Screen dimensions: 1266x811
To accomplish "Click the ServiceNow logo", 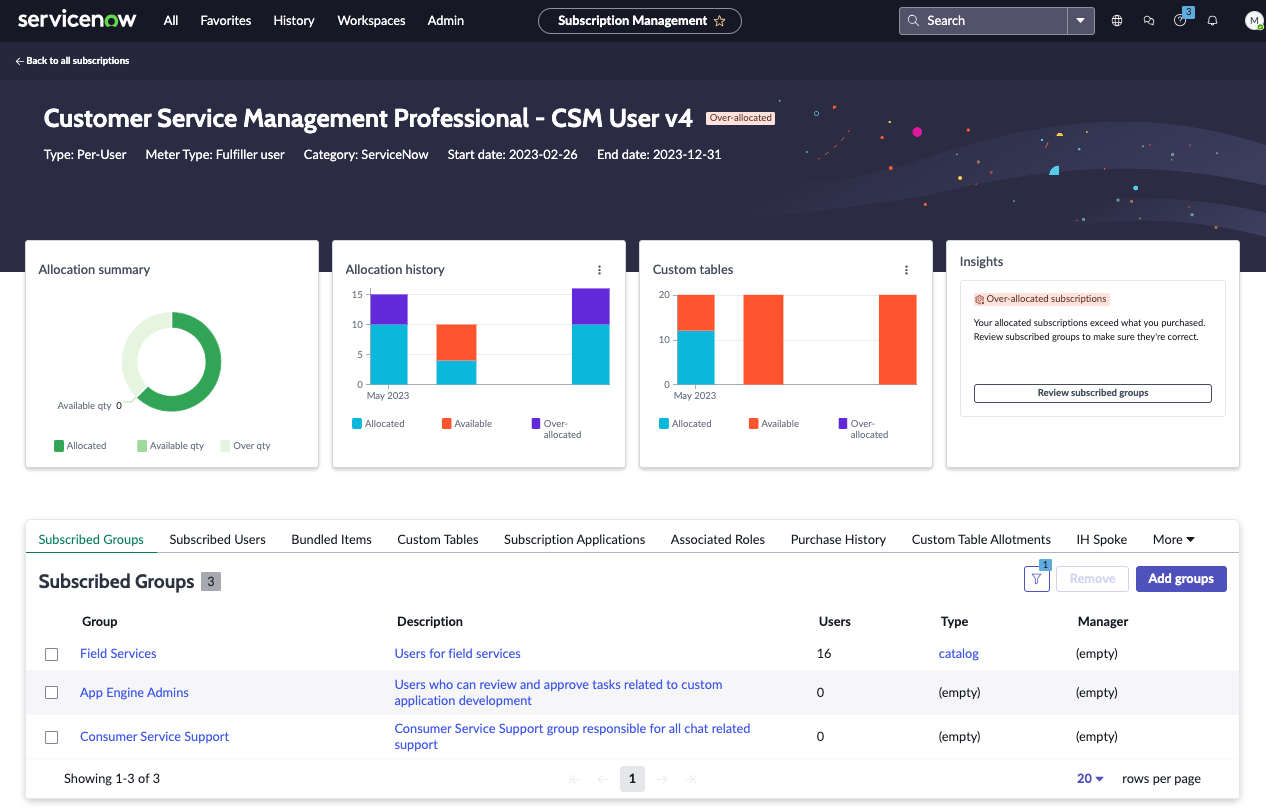I will [x=77, y=20].
